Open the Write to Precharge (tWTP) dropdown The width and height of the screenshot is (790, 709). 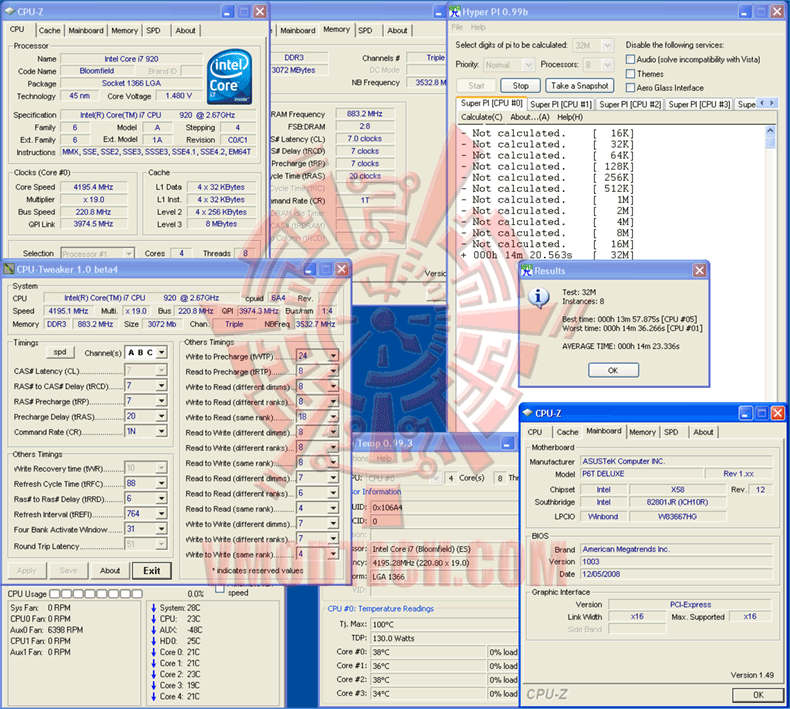coord(333,356)
